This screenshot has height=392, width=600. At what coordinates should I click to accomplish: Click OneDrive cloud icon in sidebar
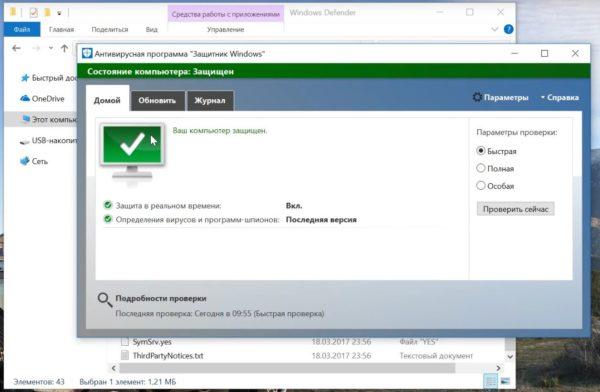(25, 98)
